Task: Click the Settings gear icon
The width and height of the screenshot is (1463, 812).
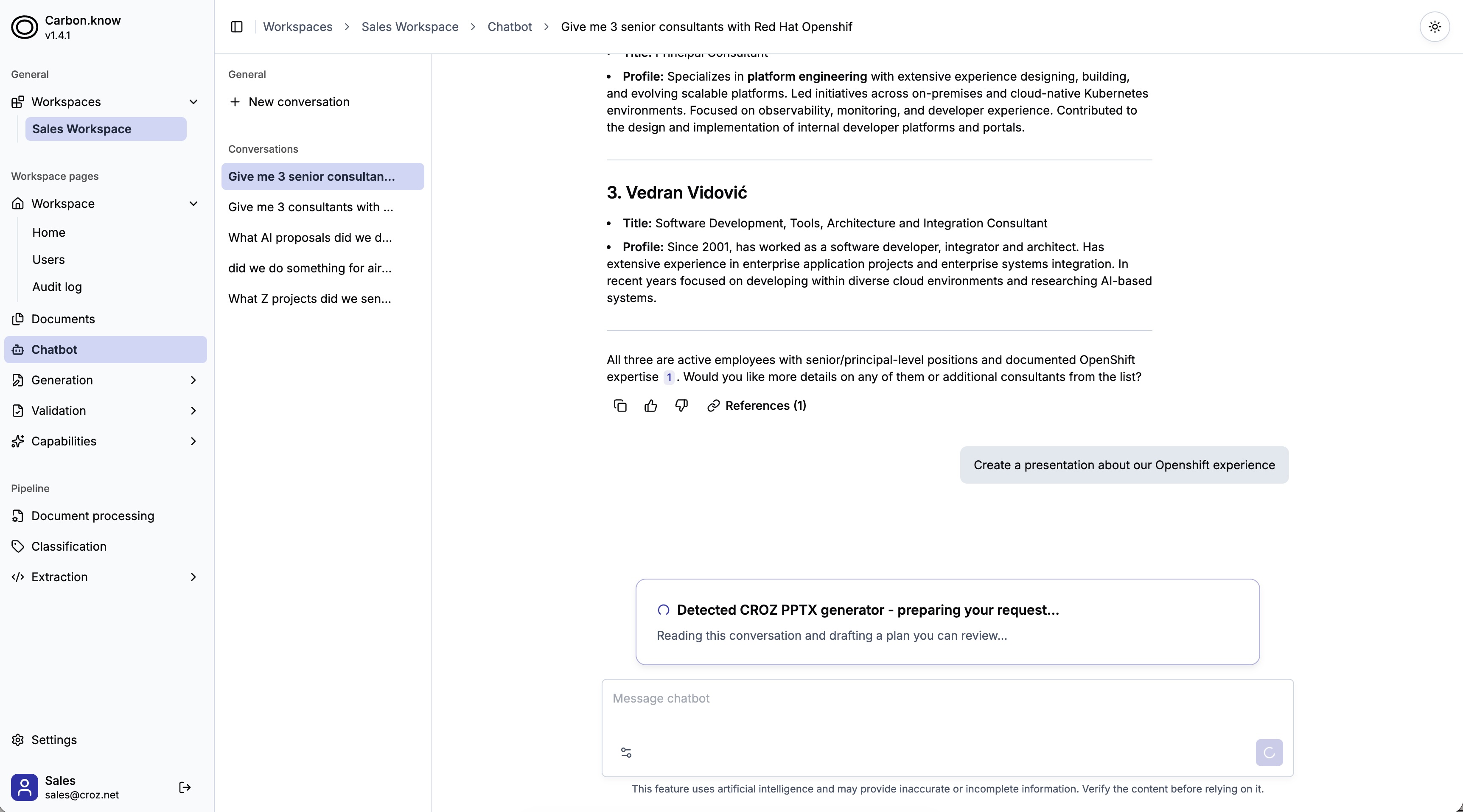Action: pyautogui.click(x=17, y=739)
